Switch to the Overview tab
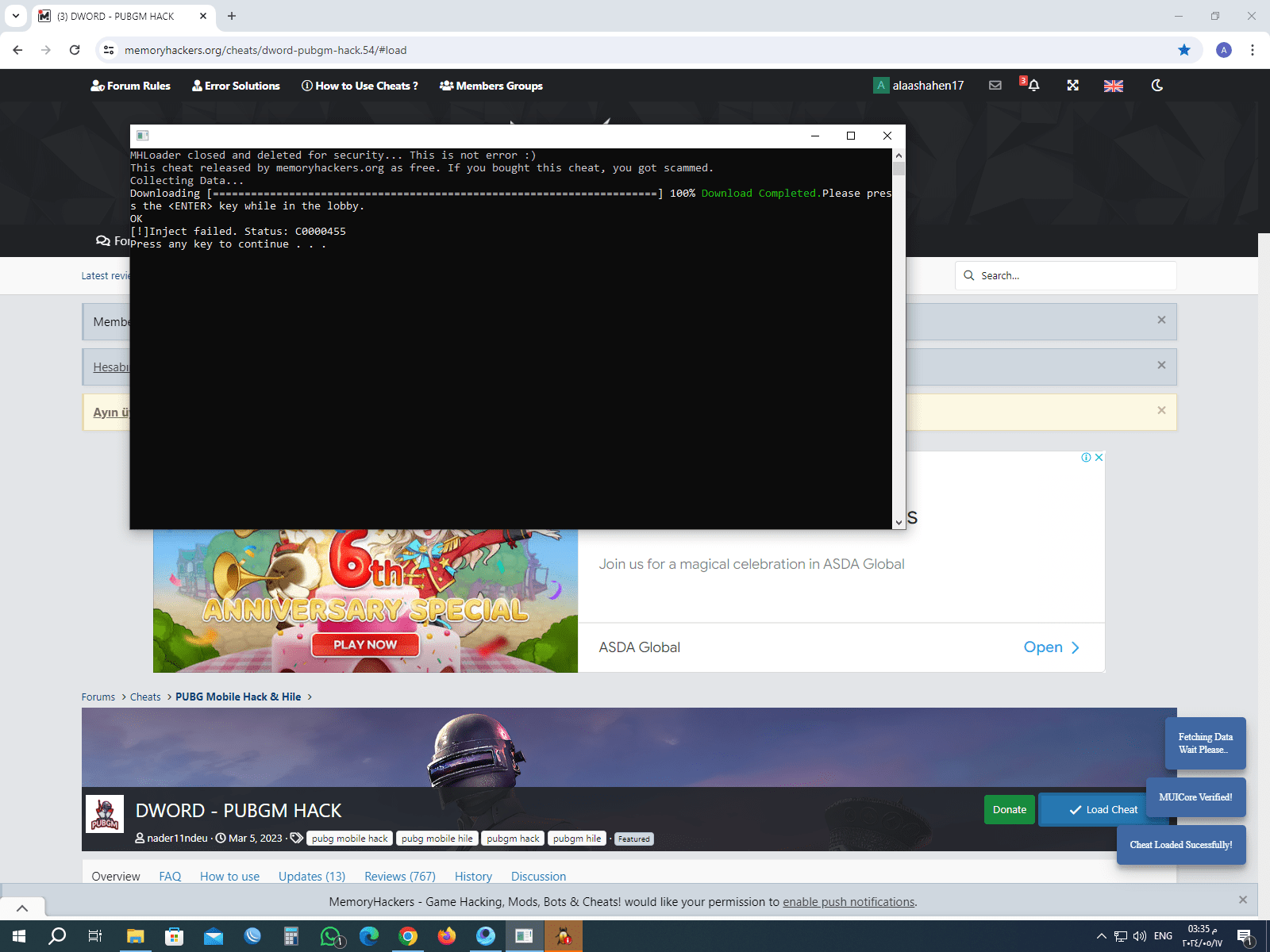The width and height of the screenshot is (1270, 952). click(116, 876)
